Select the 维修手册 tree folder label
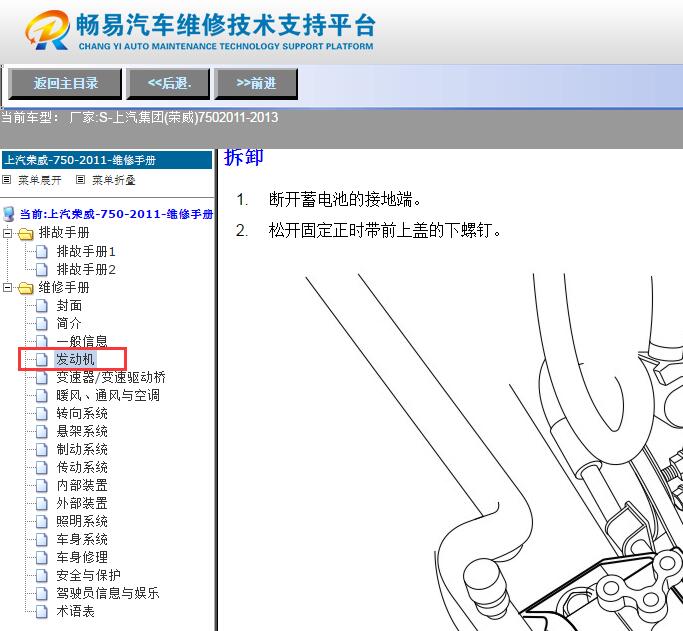The image size is (683, 631). pos(64,287)
